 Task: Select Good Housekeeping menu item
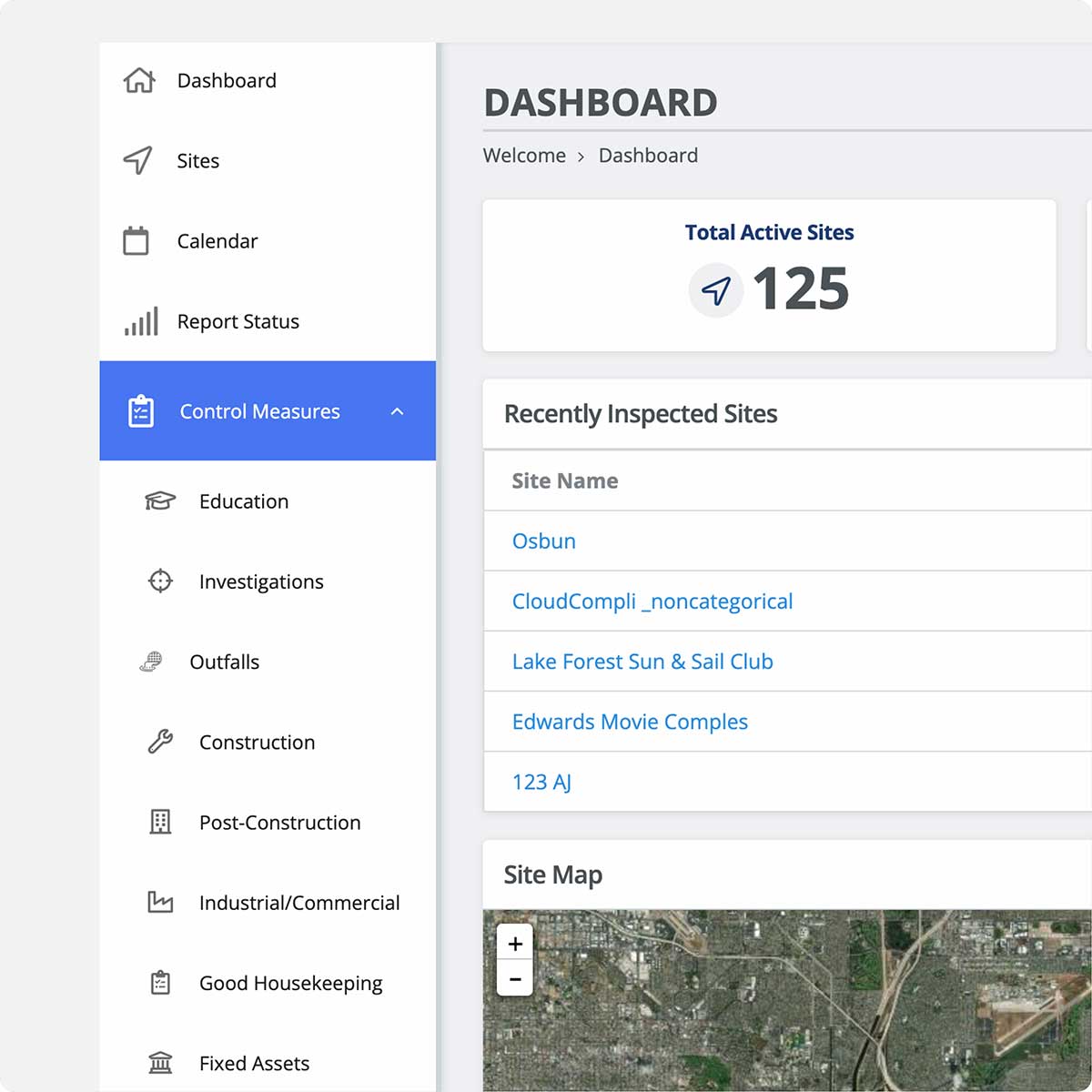(290, 983)
